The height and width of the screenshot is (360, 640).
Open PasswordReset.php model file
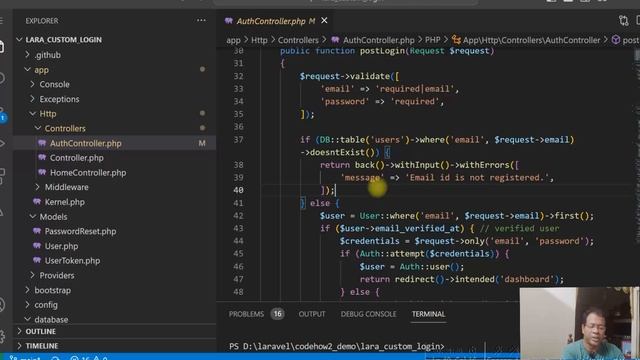click(x=80, y=231)
